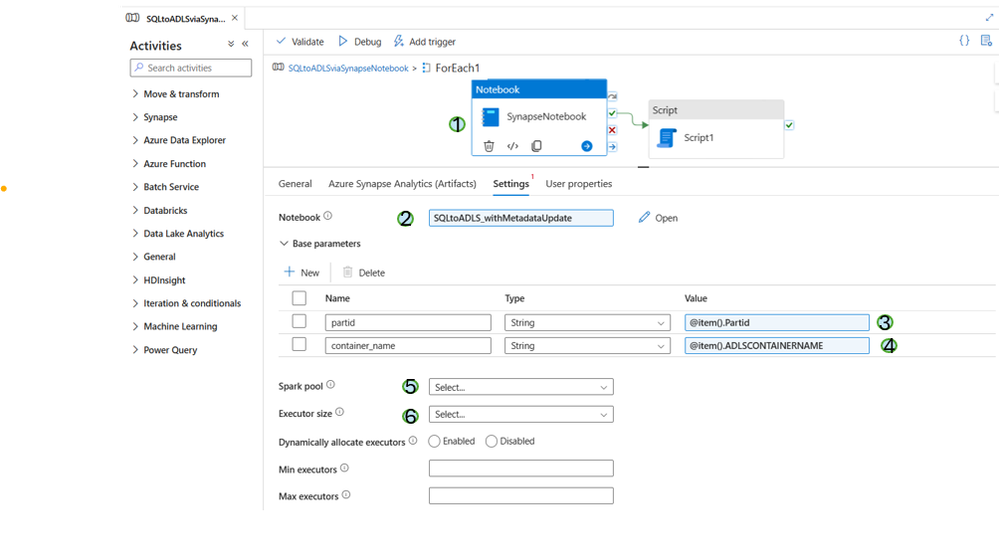999x544 pixels.
Task: Validate the pipeline
Action: click(300, 41)
